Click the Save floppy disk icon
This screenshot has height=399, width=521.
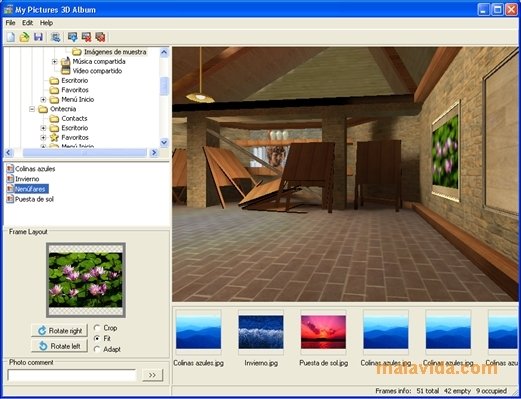click(x=38, y=37)
